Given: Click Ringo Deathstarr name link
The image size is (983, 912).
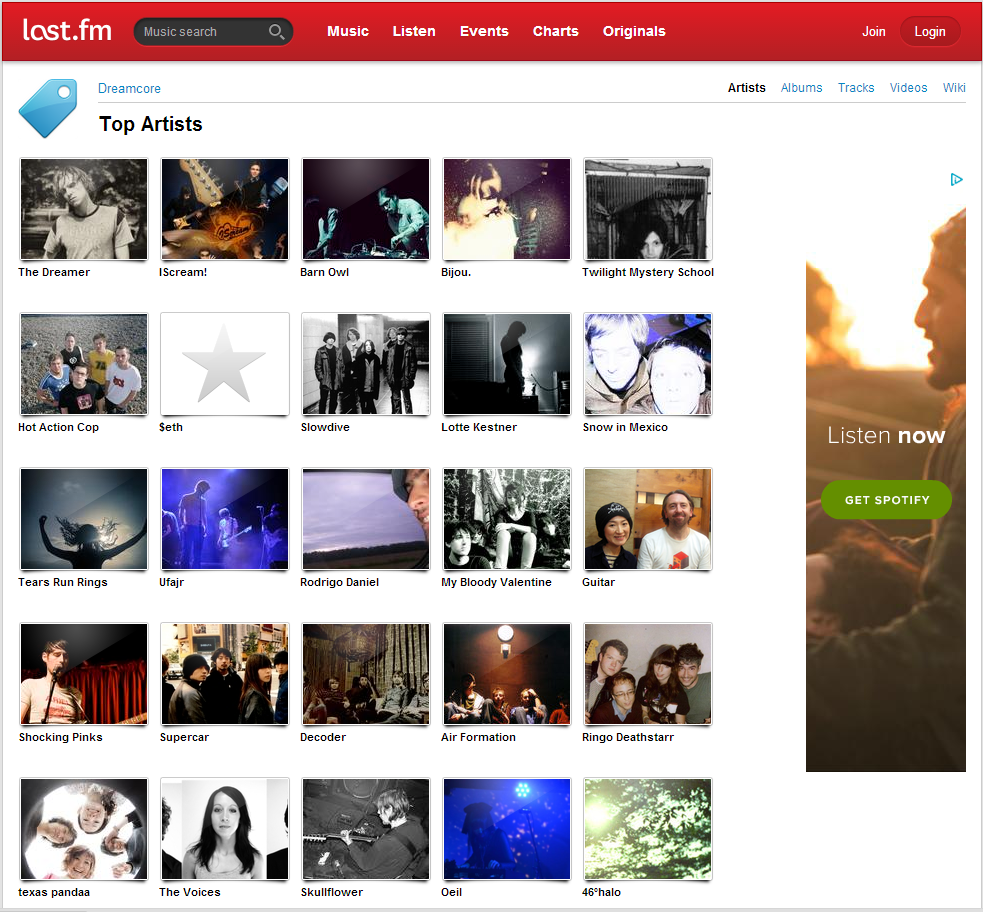Looking at the screenshot, I should [628, 737].
